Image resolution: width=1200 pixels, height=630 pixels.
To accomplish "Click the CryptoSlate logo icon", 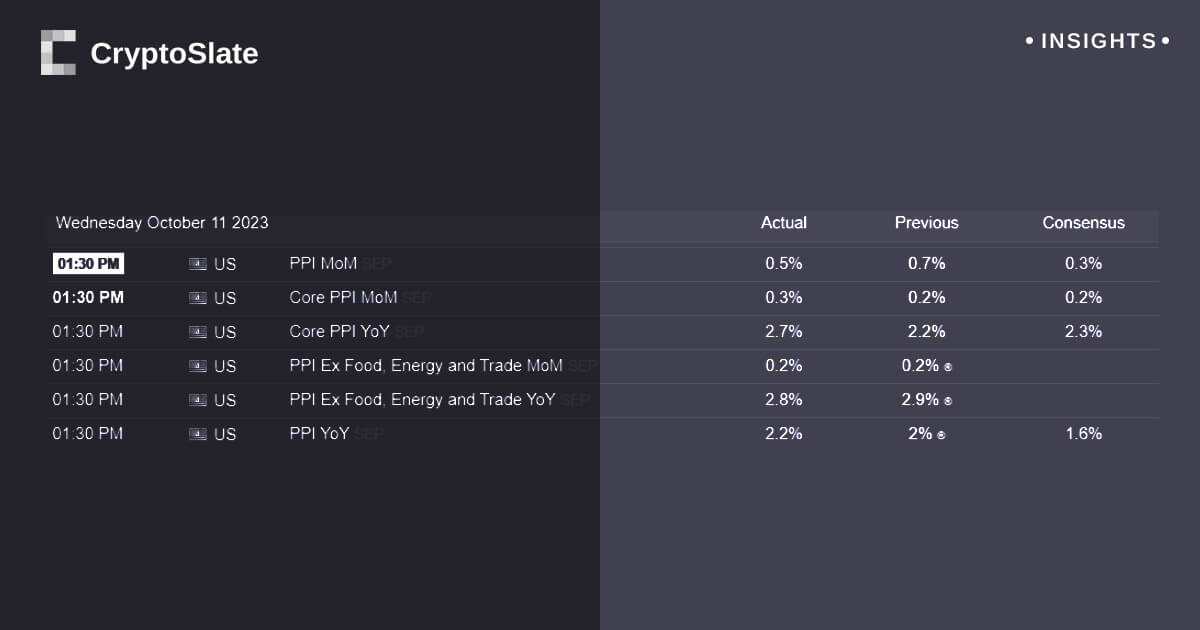I will click(x=58, y=52).
